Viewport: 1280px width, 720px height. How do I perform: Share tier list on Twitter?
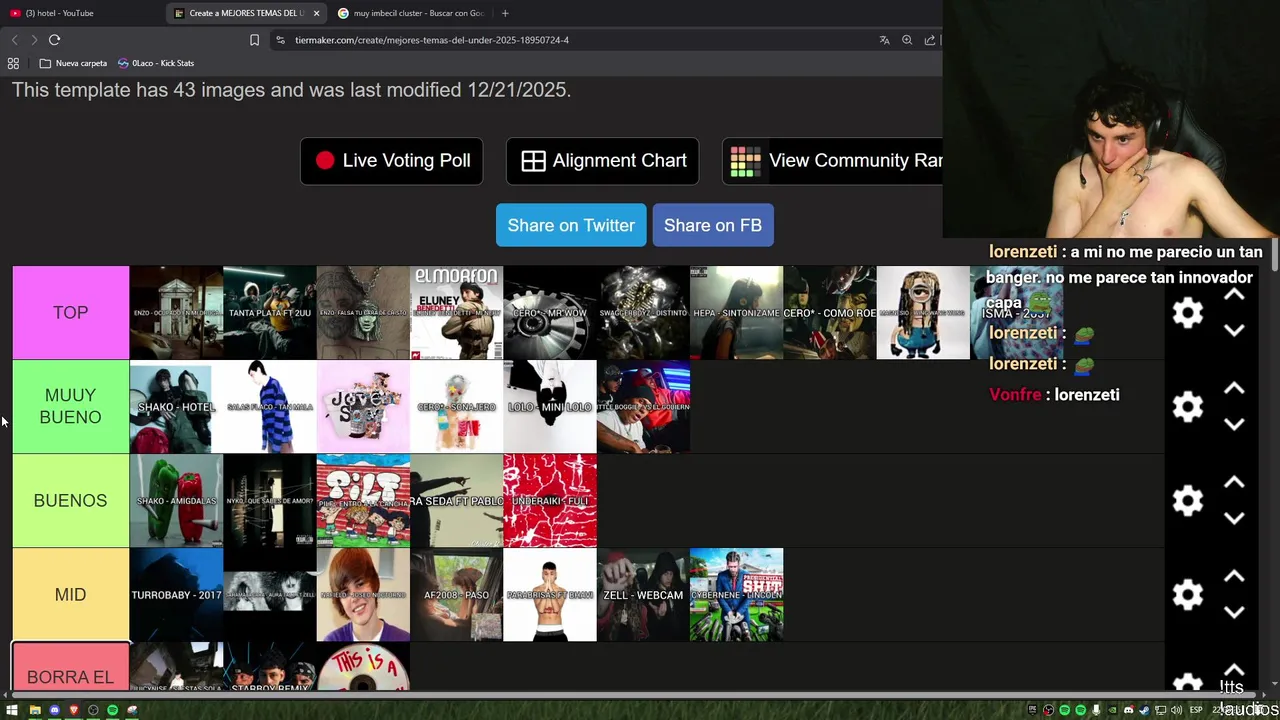[571, 225]
